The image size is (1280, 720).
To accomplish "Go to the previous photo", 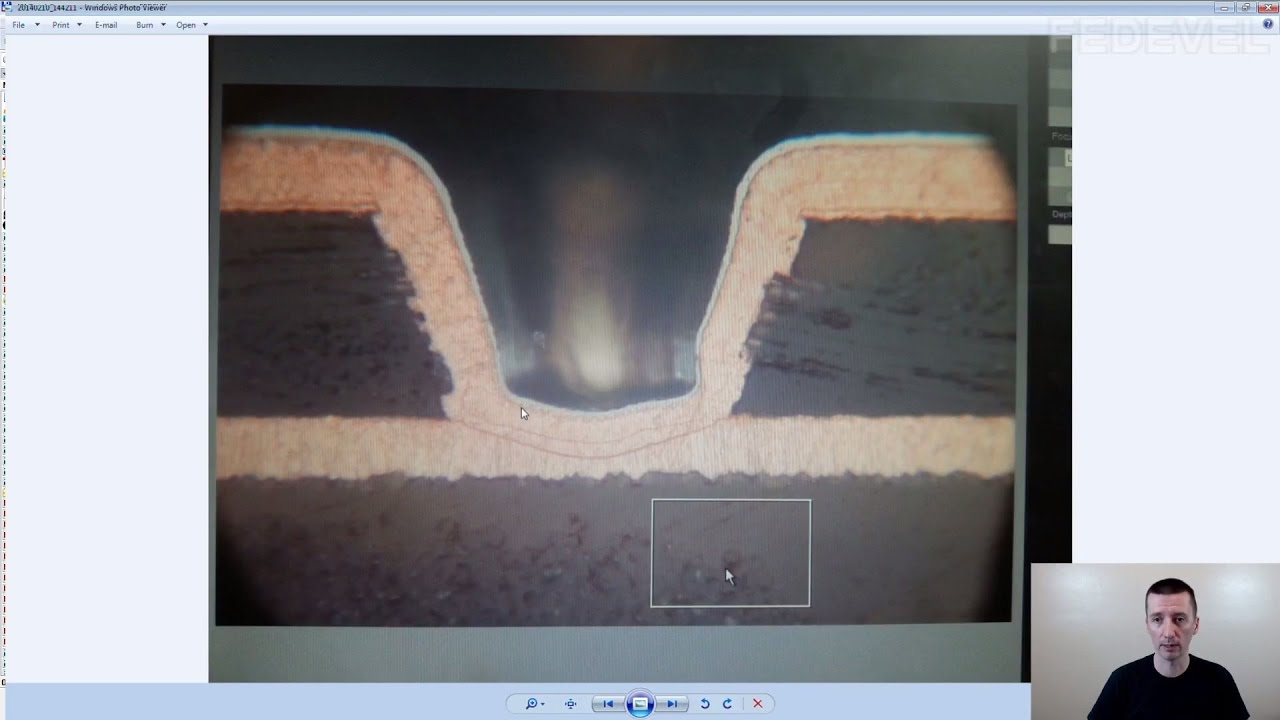I will click(x=607, y=704).
